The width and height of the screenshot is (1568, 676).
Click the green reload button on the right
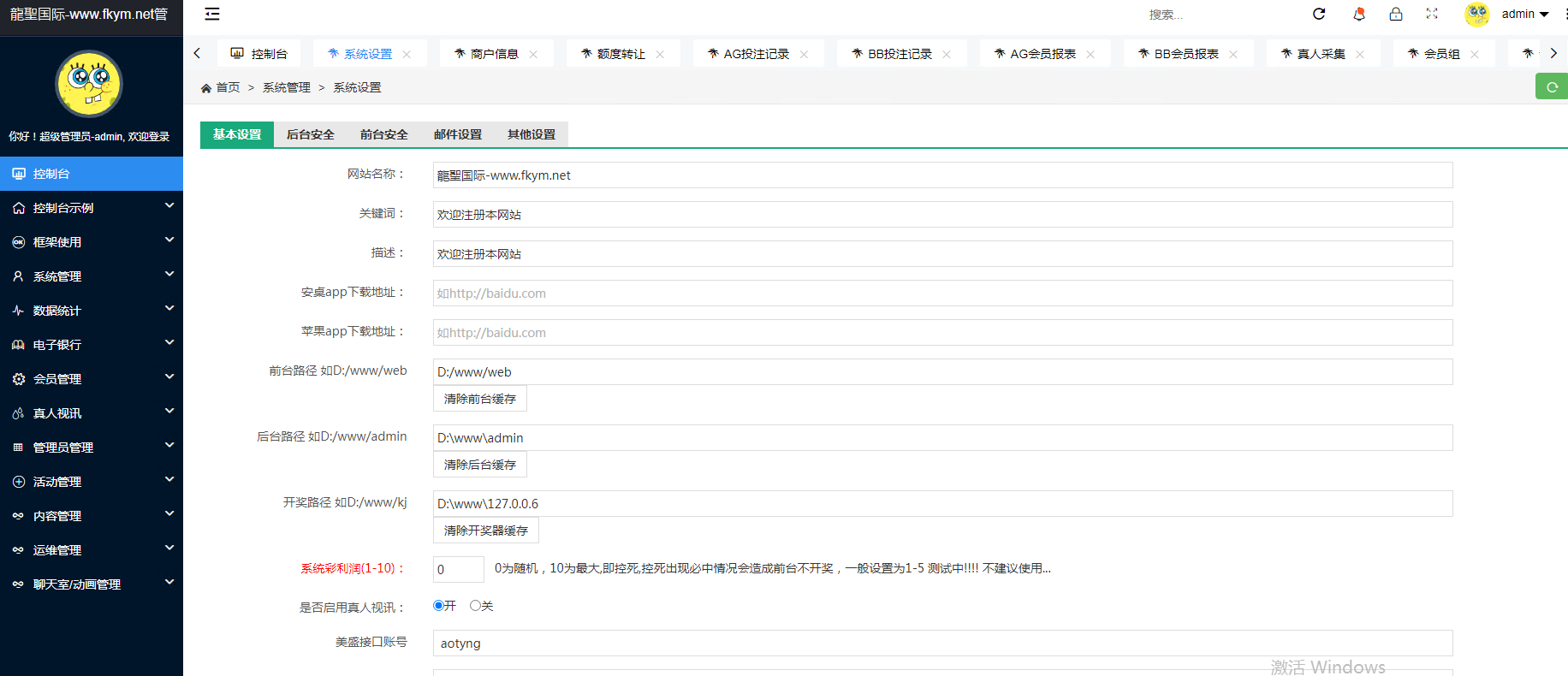pyautogui.click(x=1552, y=86)
